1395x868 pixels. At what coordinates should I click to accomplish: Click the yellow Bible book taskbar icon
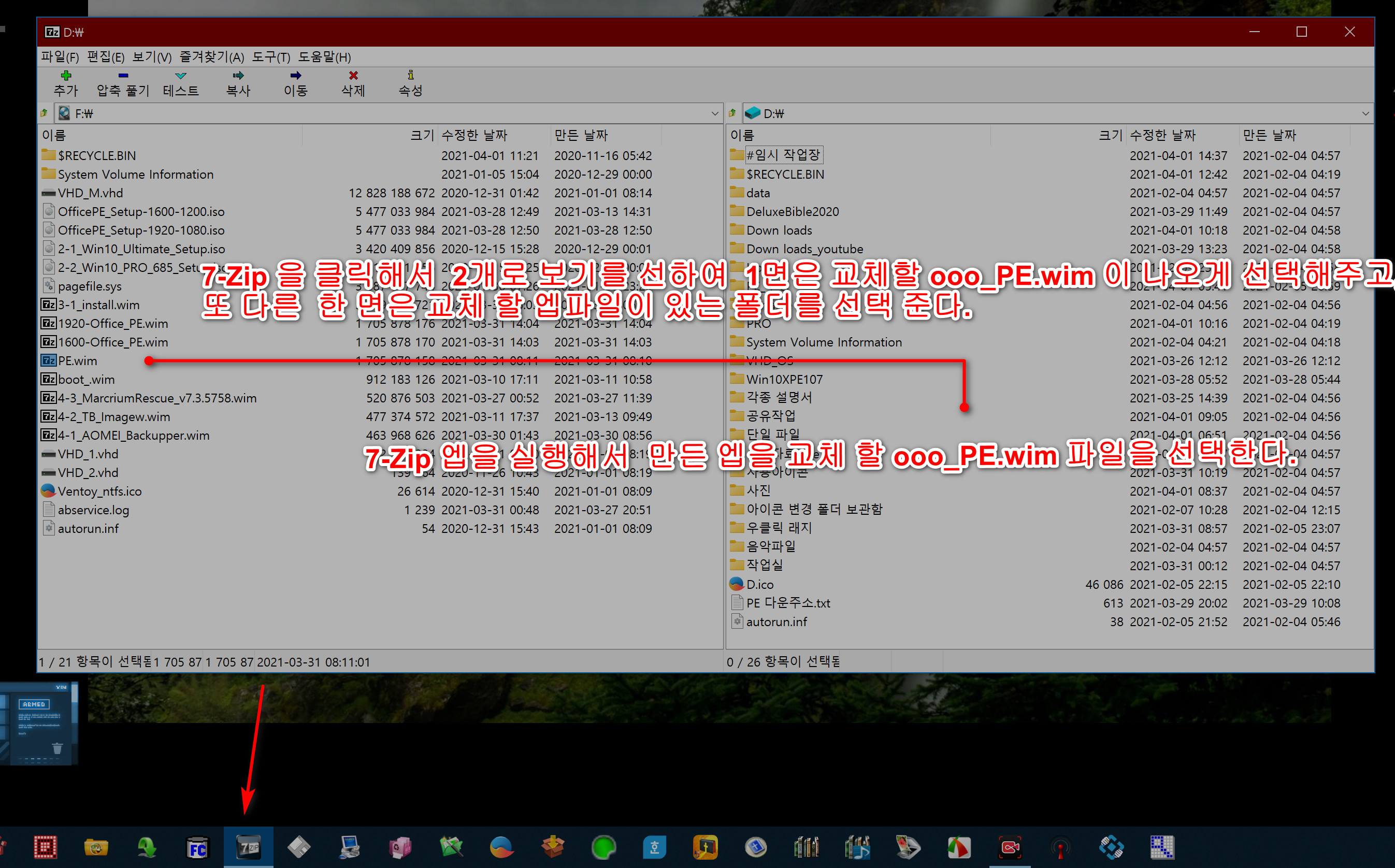click(x=705, y=847)
